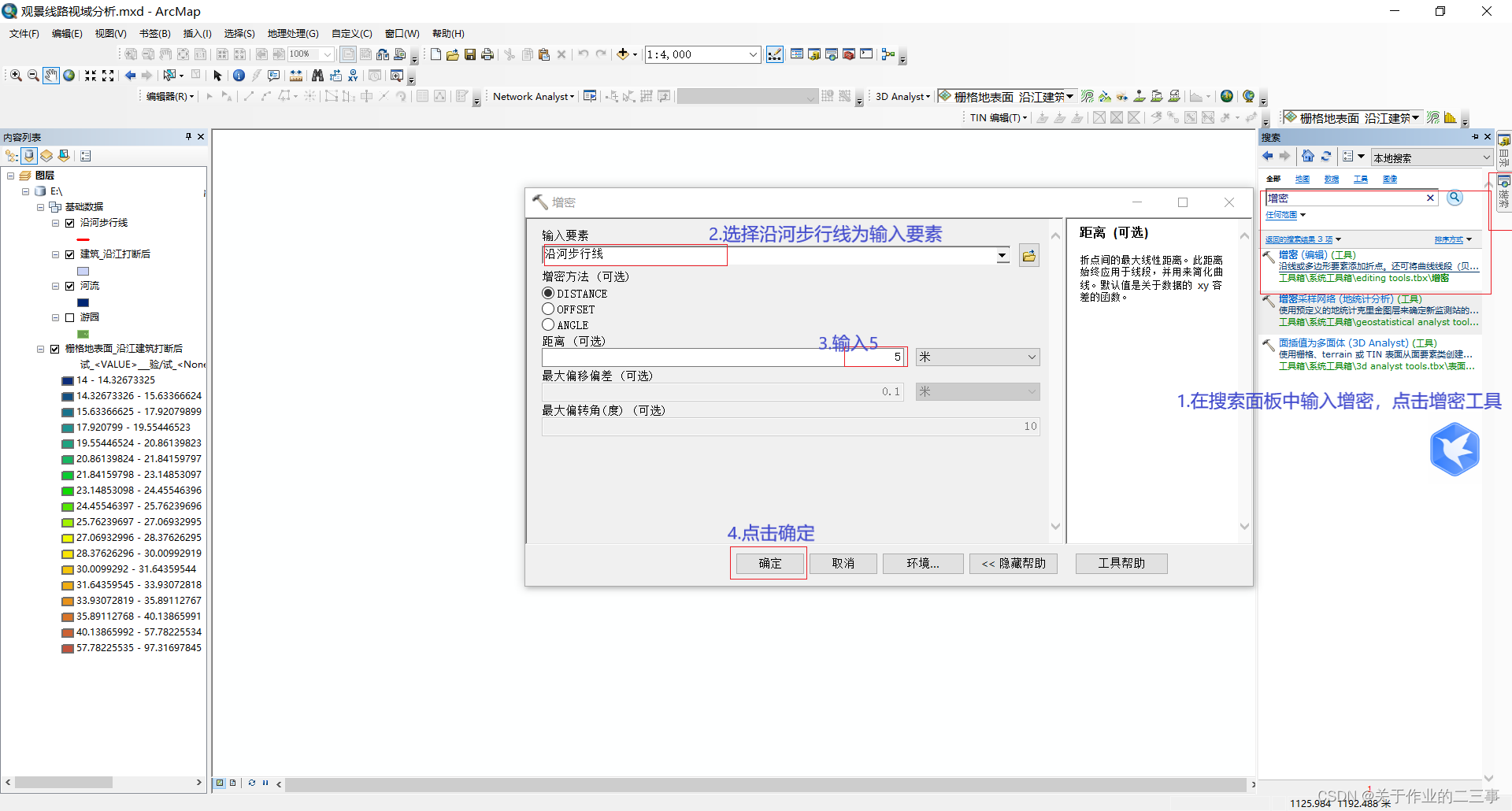Viewport: 1512px width, 811px height.
Task: Open the 编辑器(R) dropdown menu
Action: tap(170, 96)
